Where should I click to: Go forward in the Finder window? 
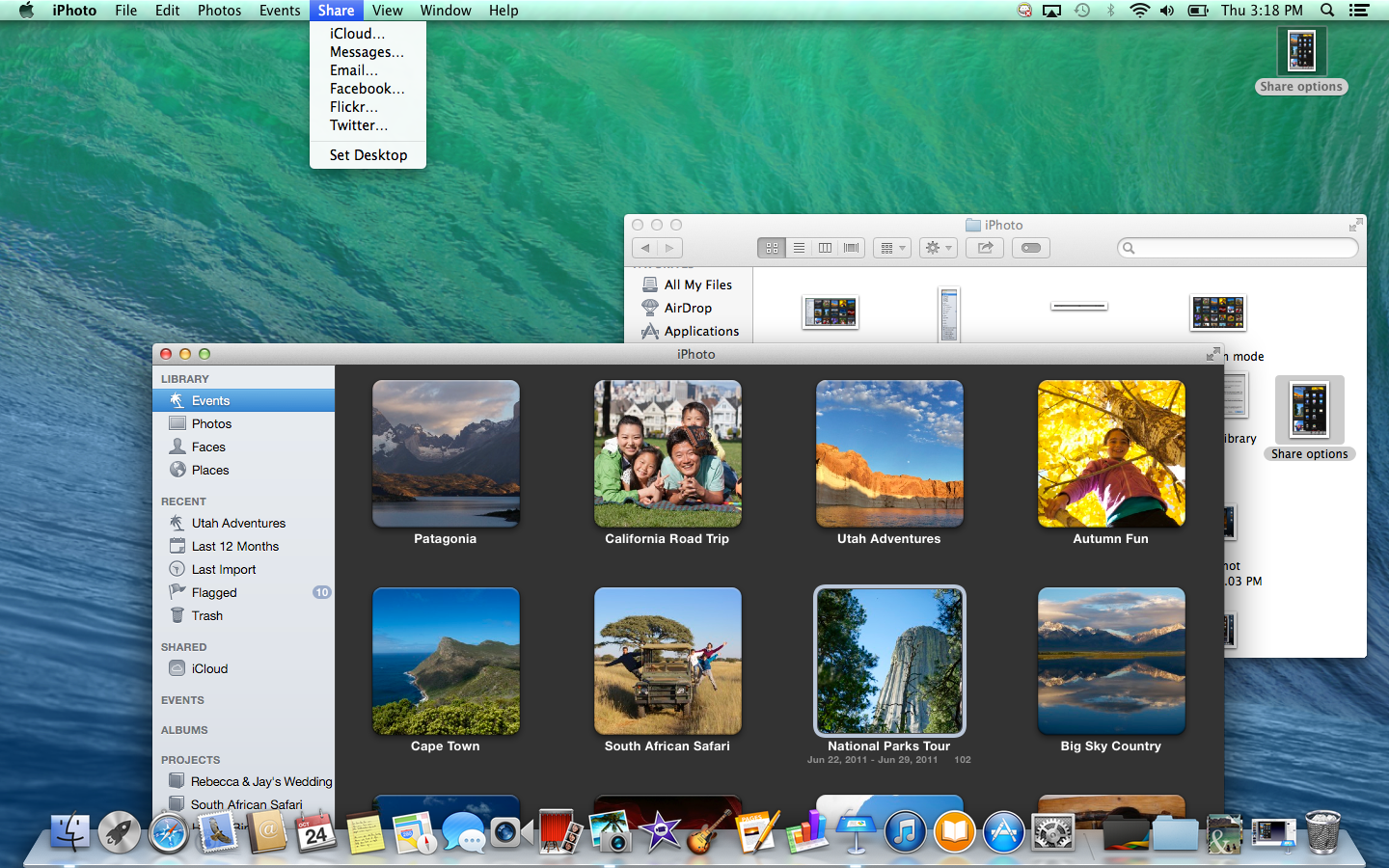click(x=670, y=248)
